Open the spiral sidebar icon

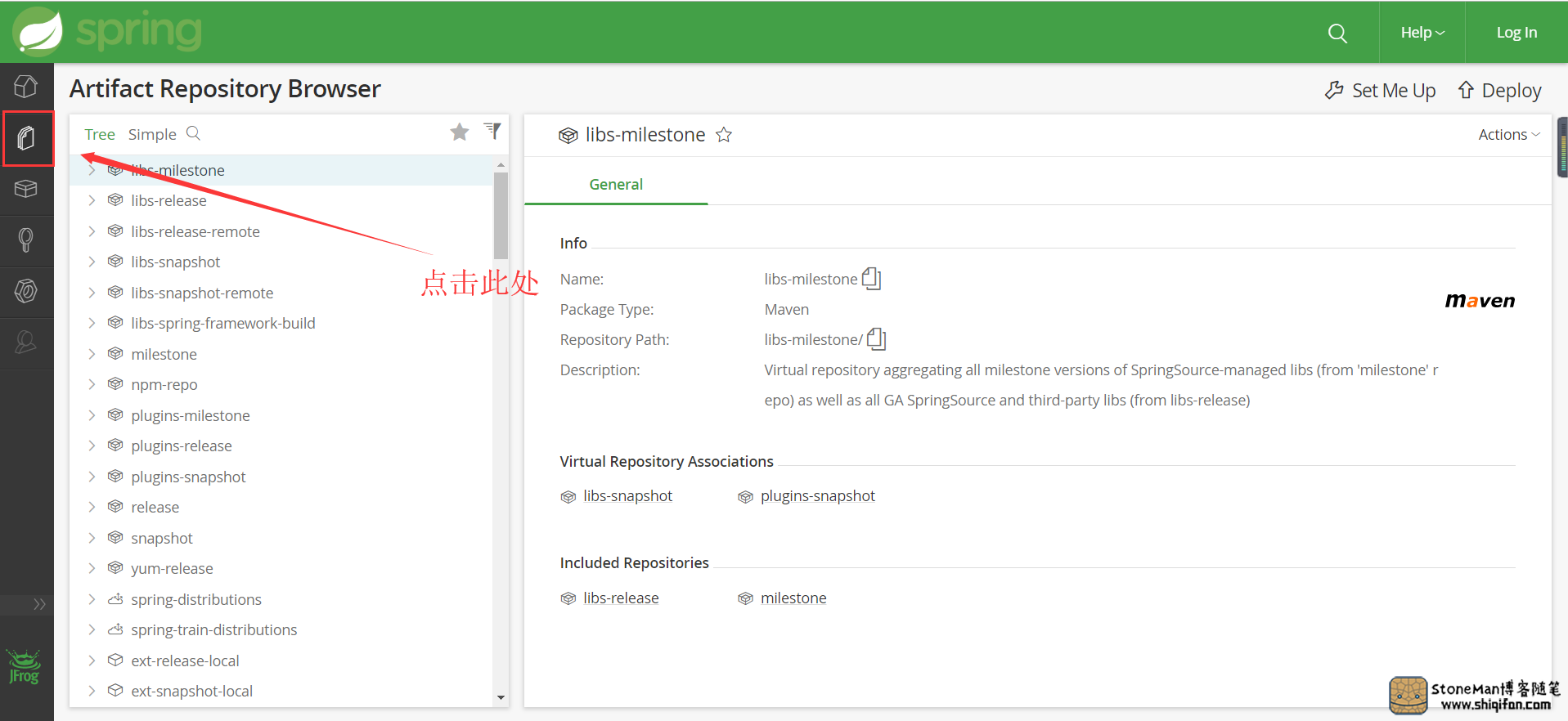26,291
